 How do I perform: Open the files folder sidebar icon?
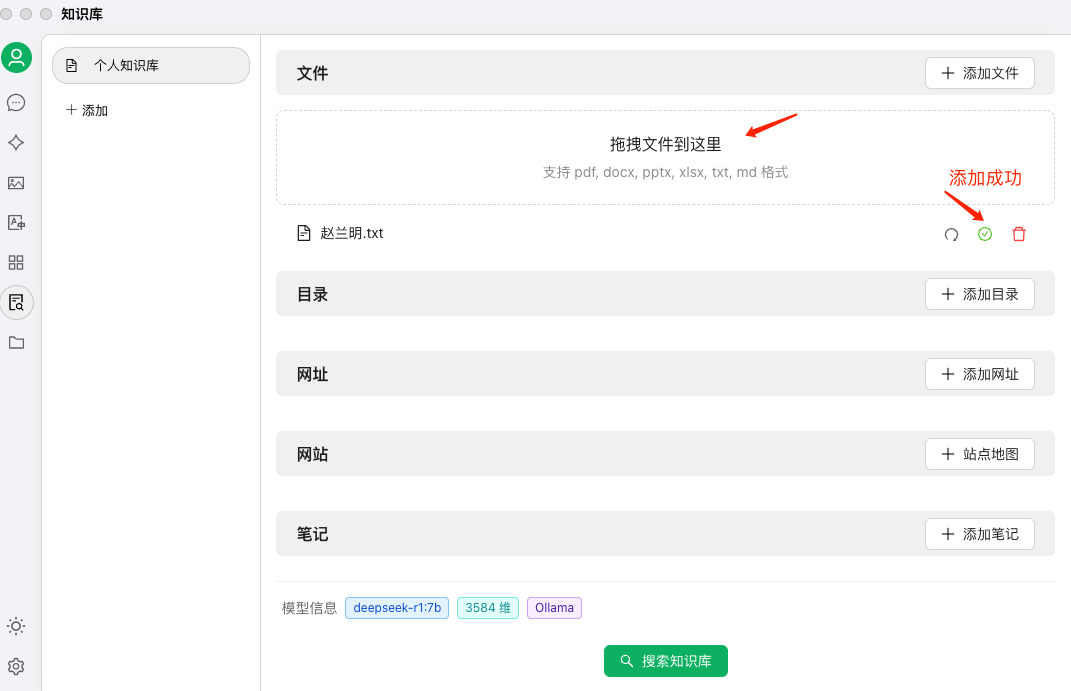pyautogui.click(x=16, y=343)
